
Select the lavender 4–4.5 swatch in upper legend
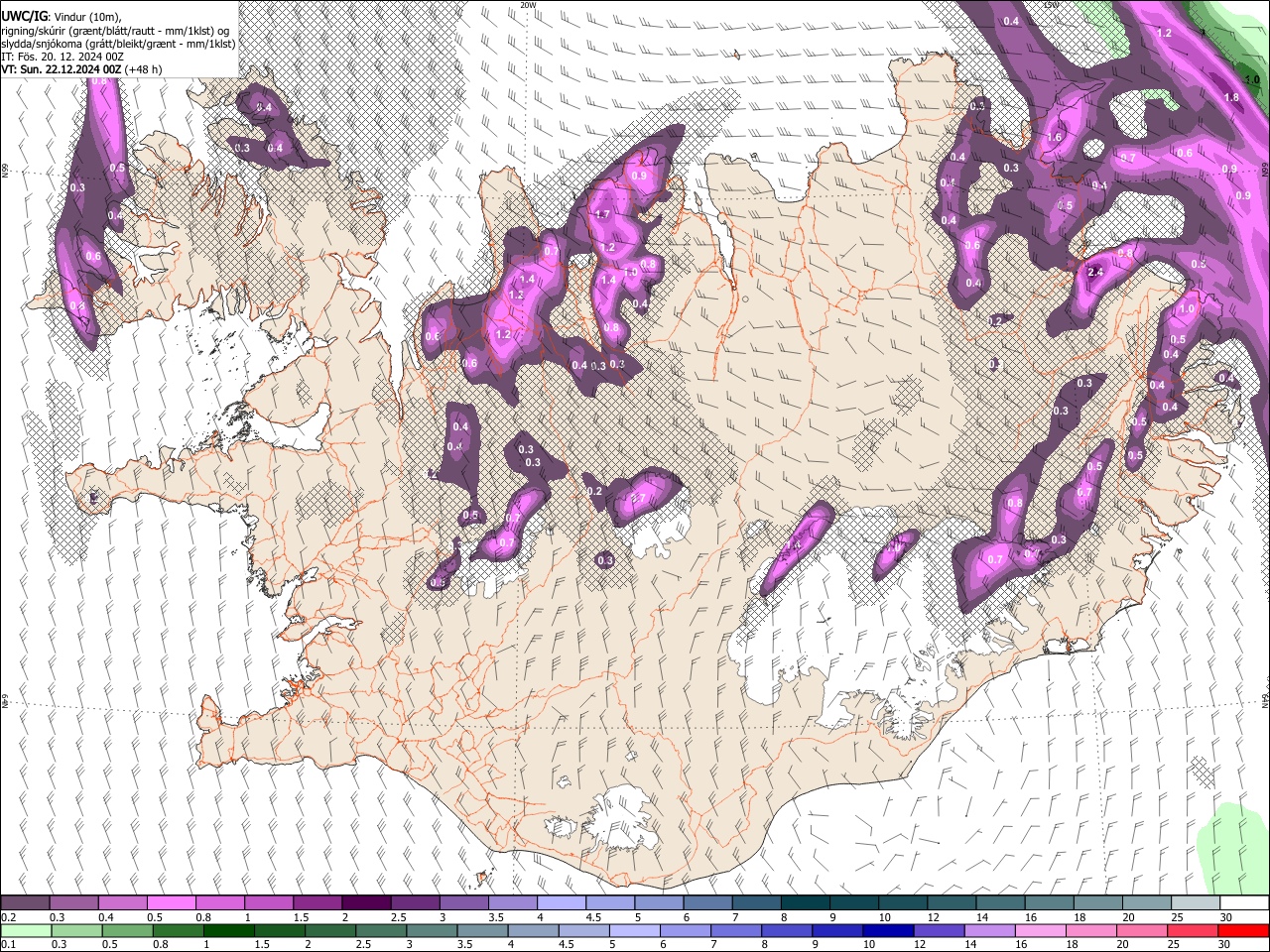click(x=561, y=903)
